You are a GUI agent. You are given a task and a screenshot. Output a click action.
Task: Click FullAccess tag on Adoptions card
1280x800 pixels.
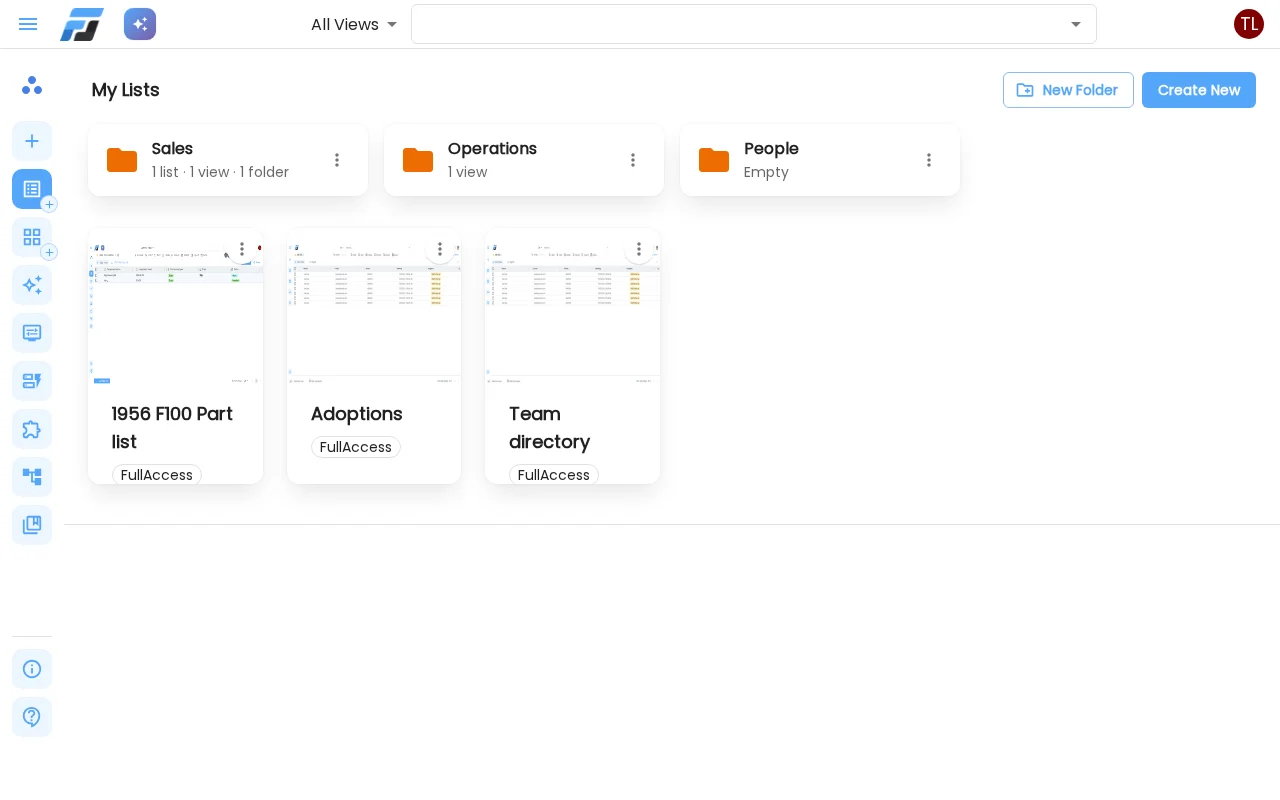coord(356,447)
